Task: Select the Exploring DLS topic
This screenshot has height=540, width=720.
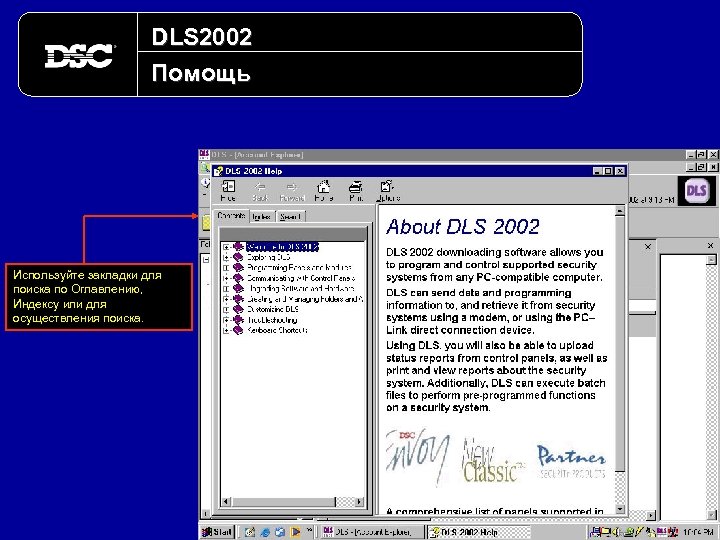Action: coord(269,258)
